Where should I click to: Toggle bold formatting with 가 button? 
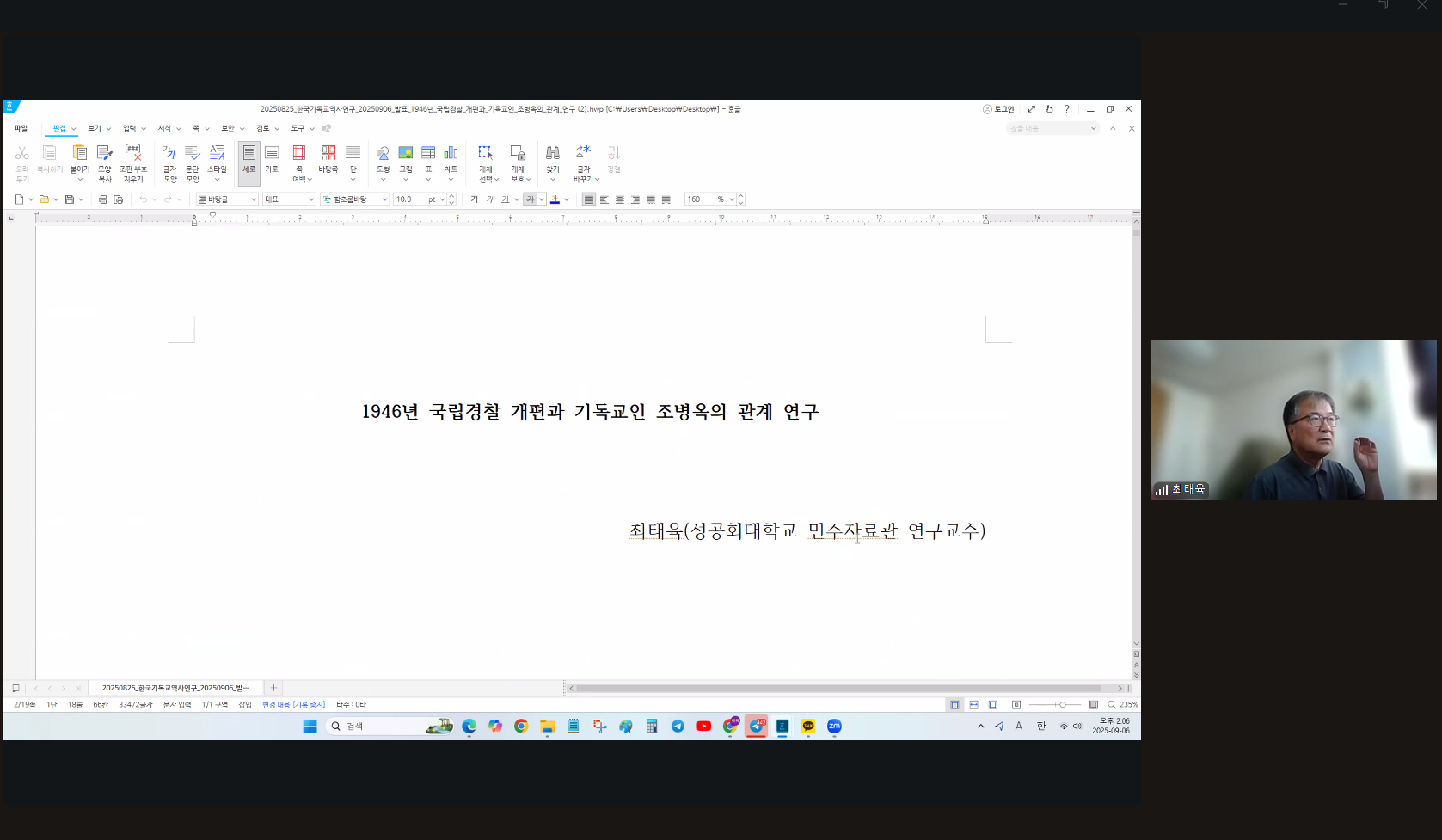click(474, 199)
